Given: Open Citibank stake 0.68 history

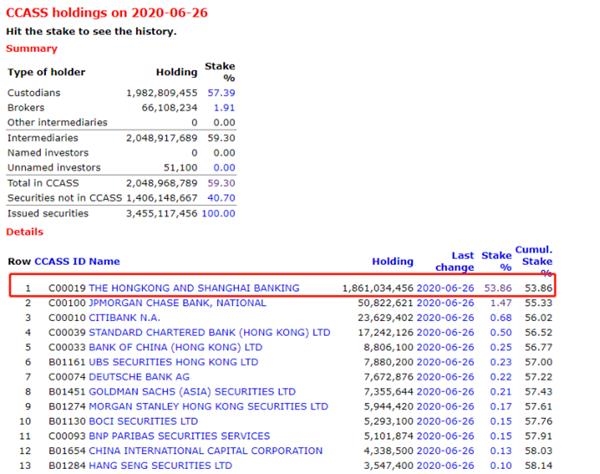Looking at the screenshot, I should tap(501, 318).
